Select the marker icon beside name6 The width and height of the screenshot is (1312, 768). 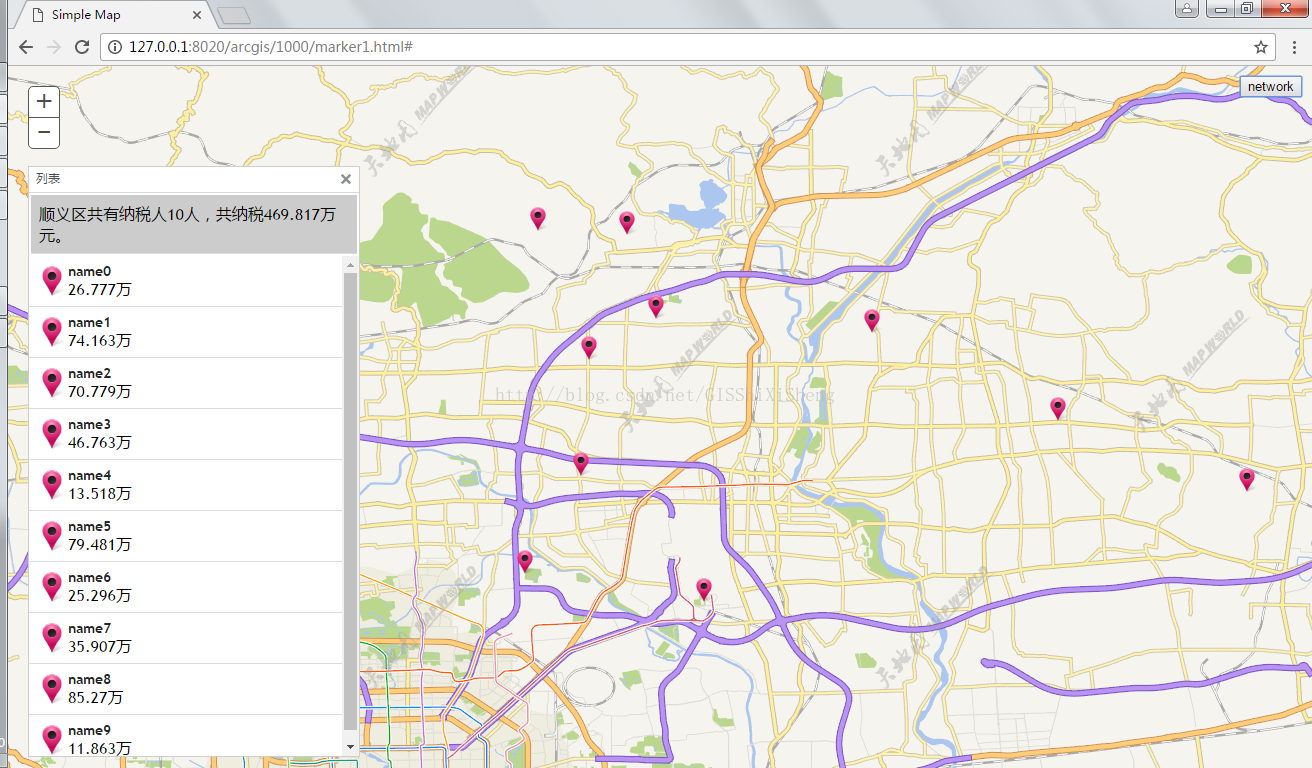52,587
